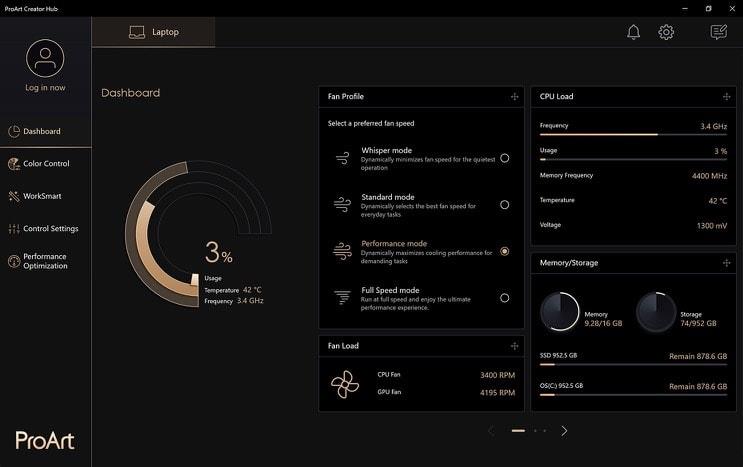Click the WorkSmart sidebar icon

pyautogui.click(x=14, y=196)
